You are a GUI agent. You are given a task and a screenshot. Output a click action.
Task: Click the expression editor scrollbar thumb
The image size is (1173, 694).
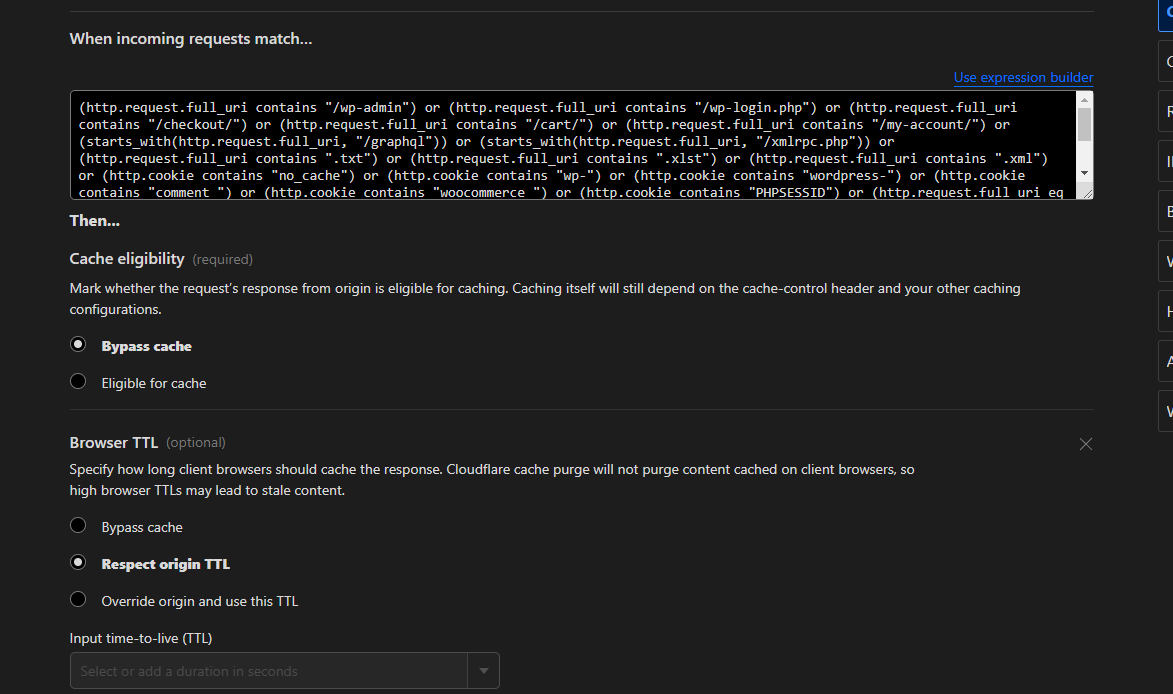pyautogui.click(x=1084, y=123)
